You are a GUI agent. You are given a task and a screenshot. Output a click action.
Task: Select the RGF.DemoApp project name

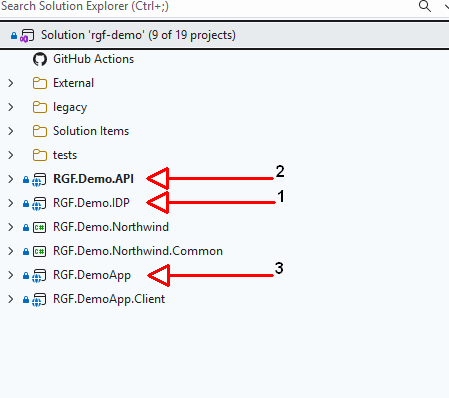coord(92,275)
